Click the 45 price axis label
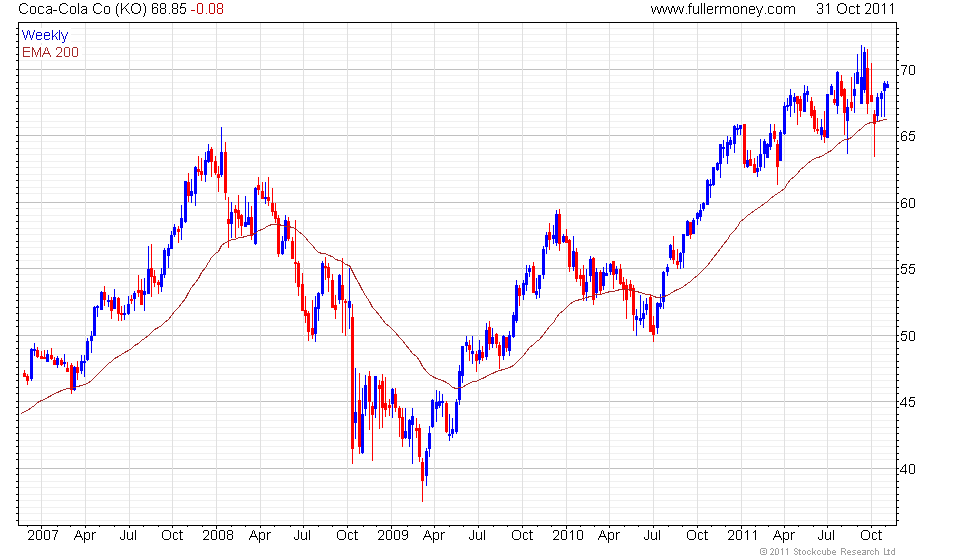980x560 pixels. [x=908, y=402]
